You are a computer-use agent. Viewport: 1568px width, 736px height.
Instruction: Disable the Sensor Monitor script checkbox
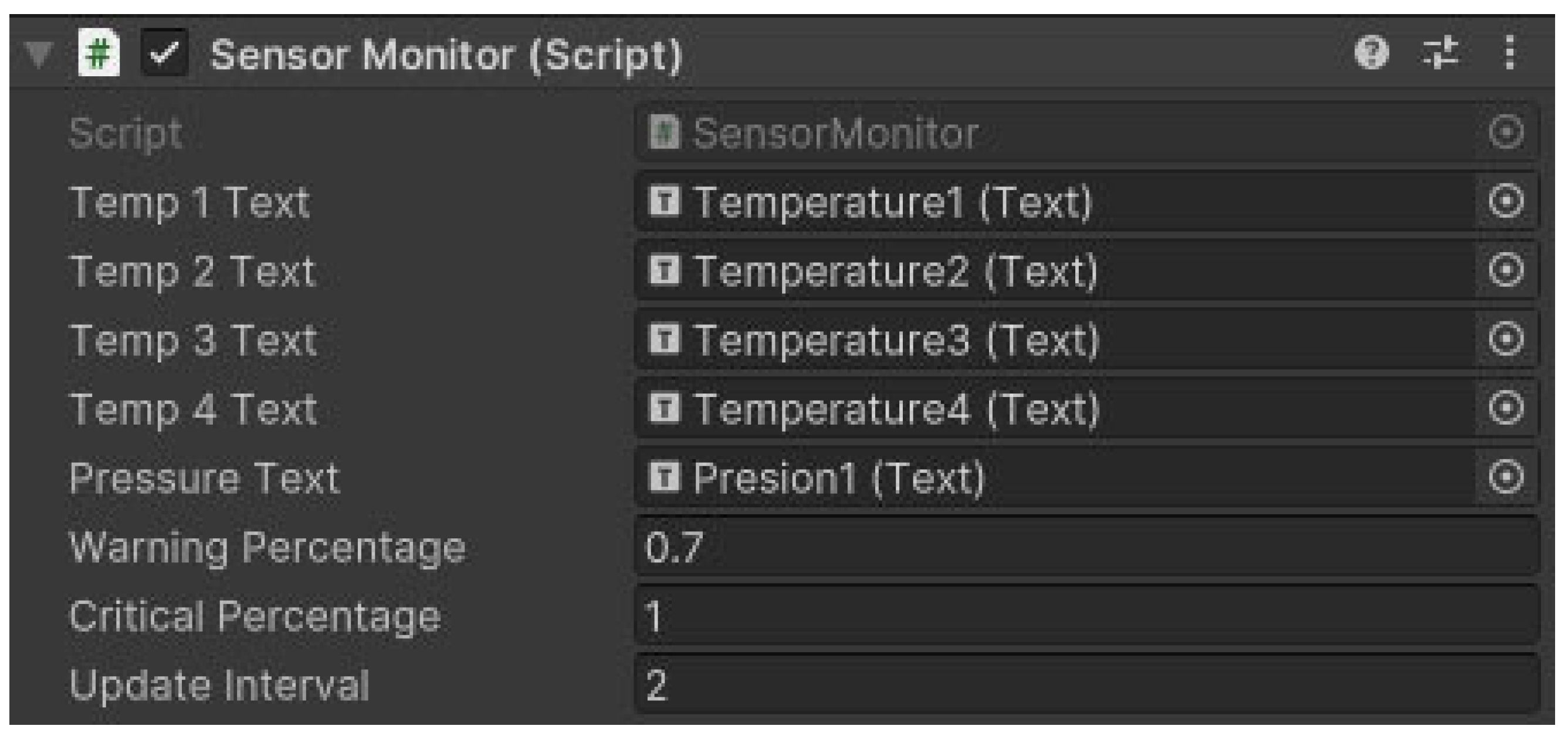[x=164, y=53]
